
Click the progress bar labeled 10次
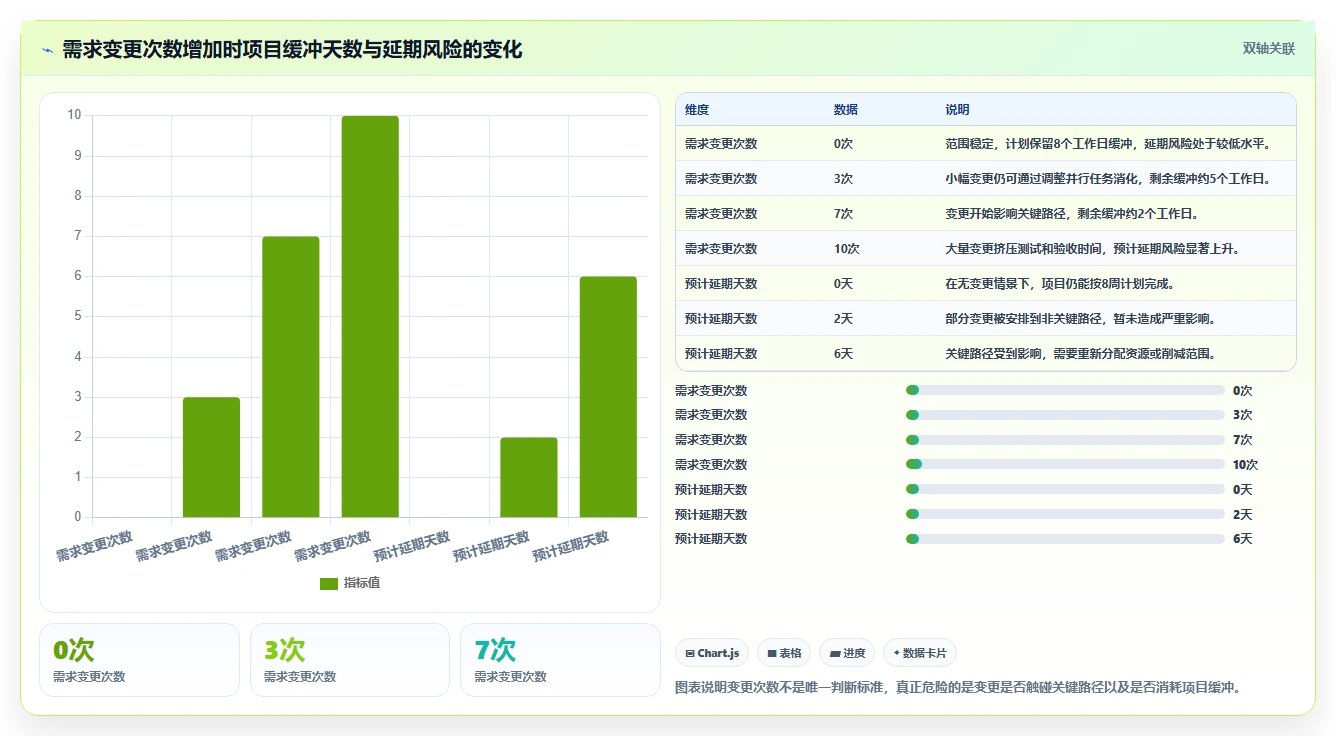pos(1065,465)
